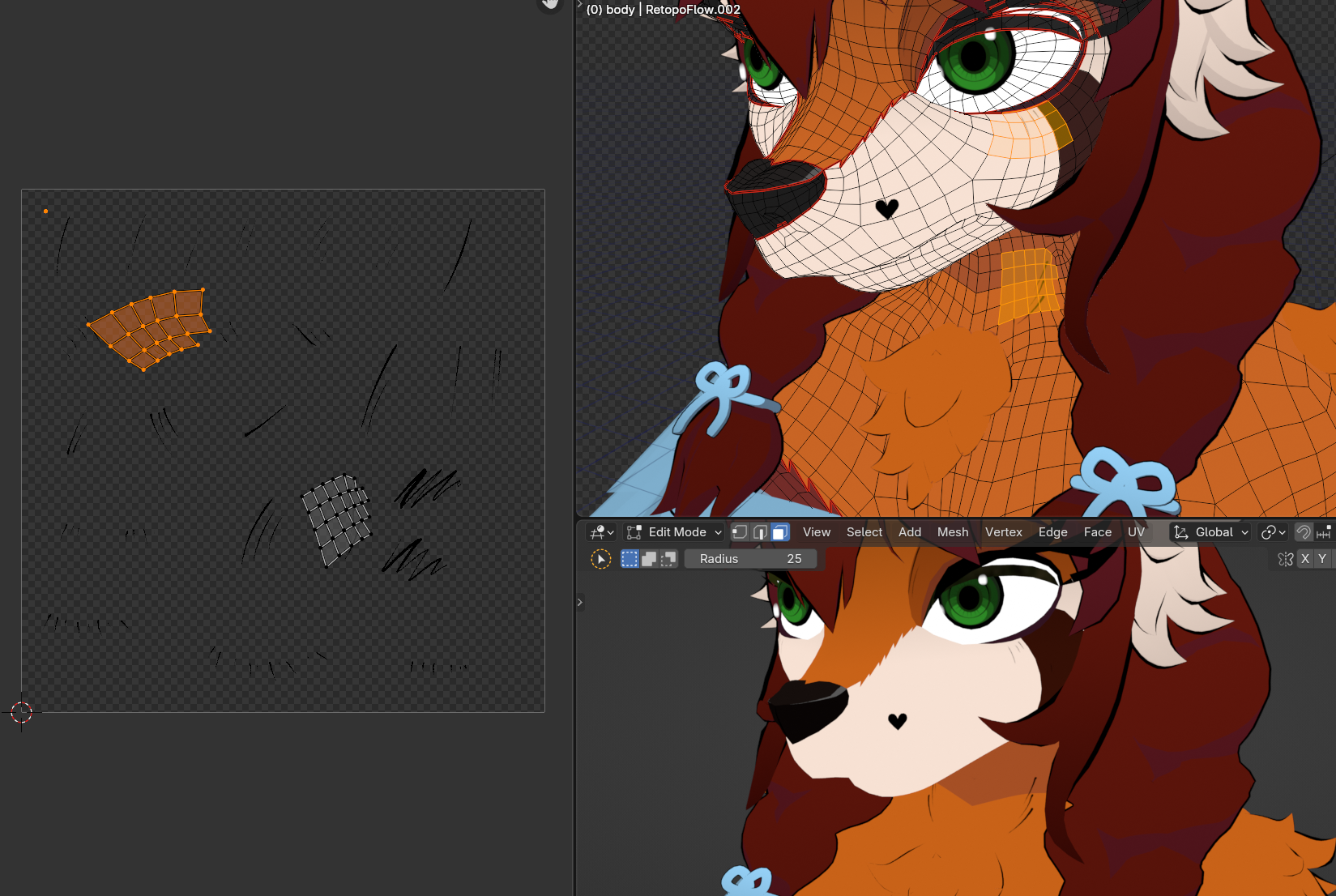The height and width of the screenshot is (896, 1336).
Task: Choose the extend selection mode
Action: pos(649,559)
